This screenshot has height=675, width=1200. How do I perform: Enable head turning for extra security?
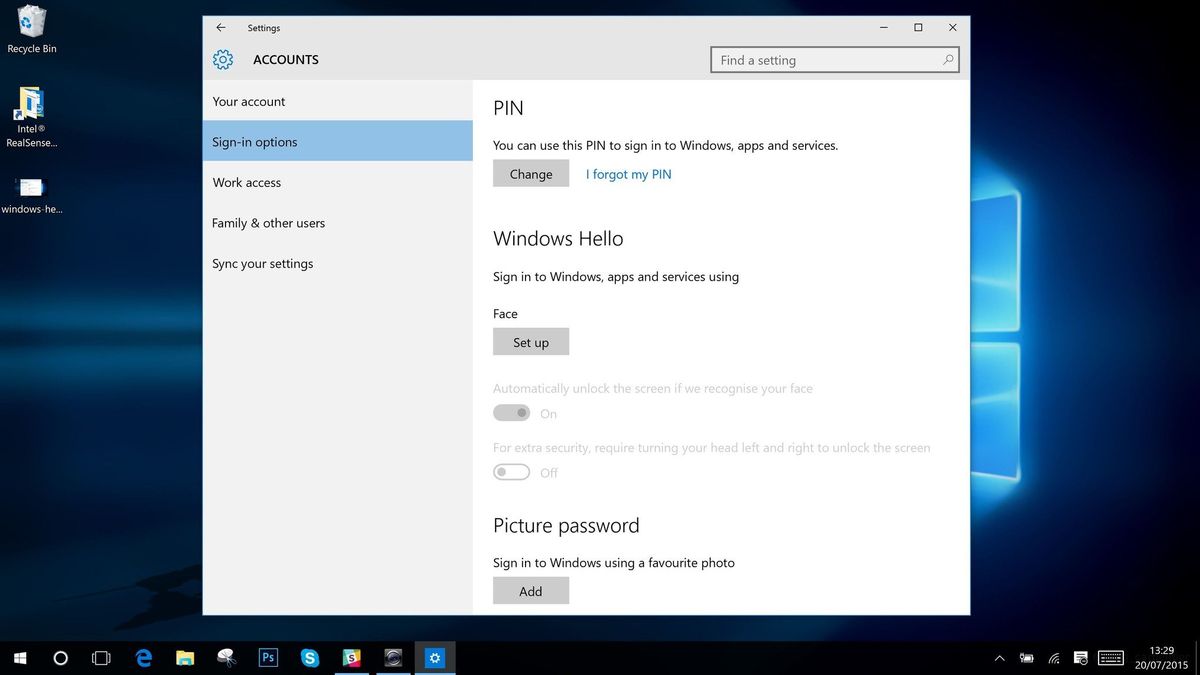(511, 471)
